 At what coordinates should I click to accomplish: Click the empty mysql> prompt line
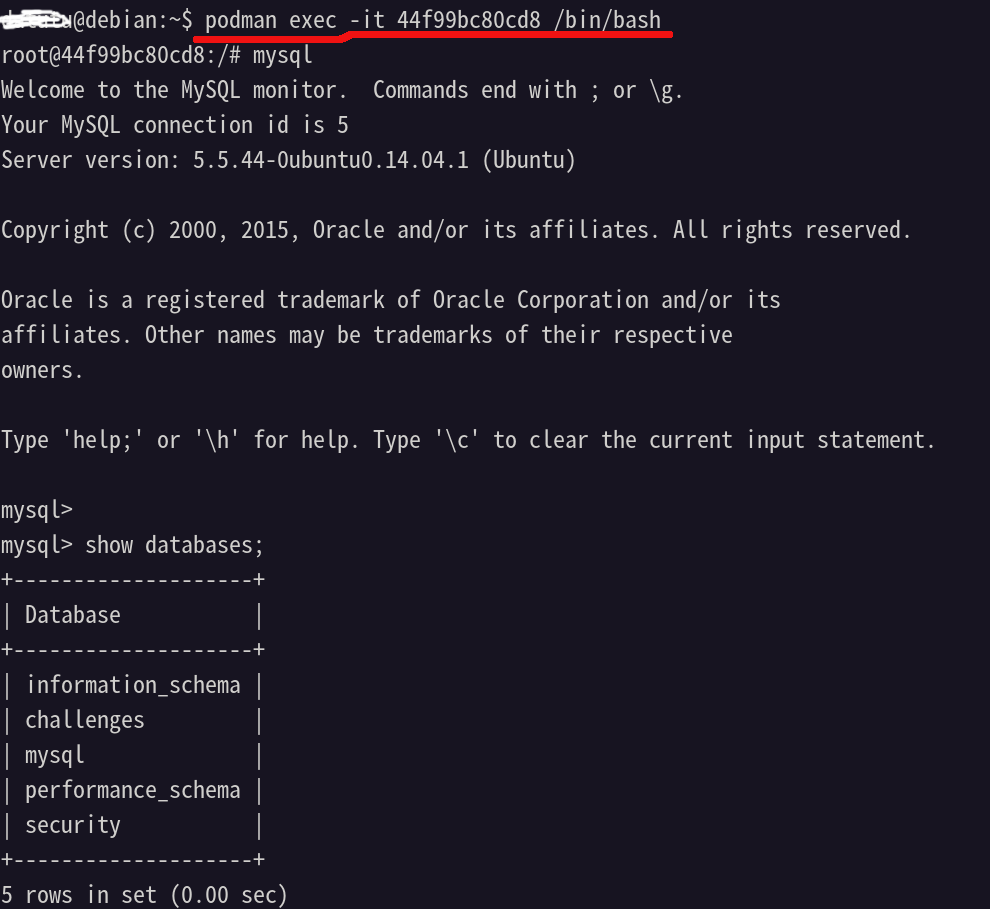click(37, 510)
